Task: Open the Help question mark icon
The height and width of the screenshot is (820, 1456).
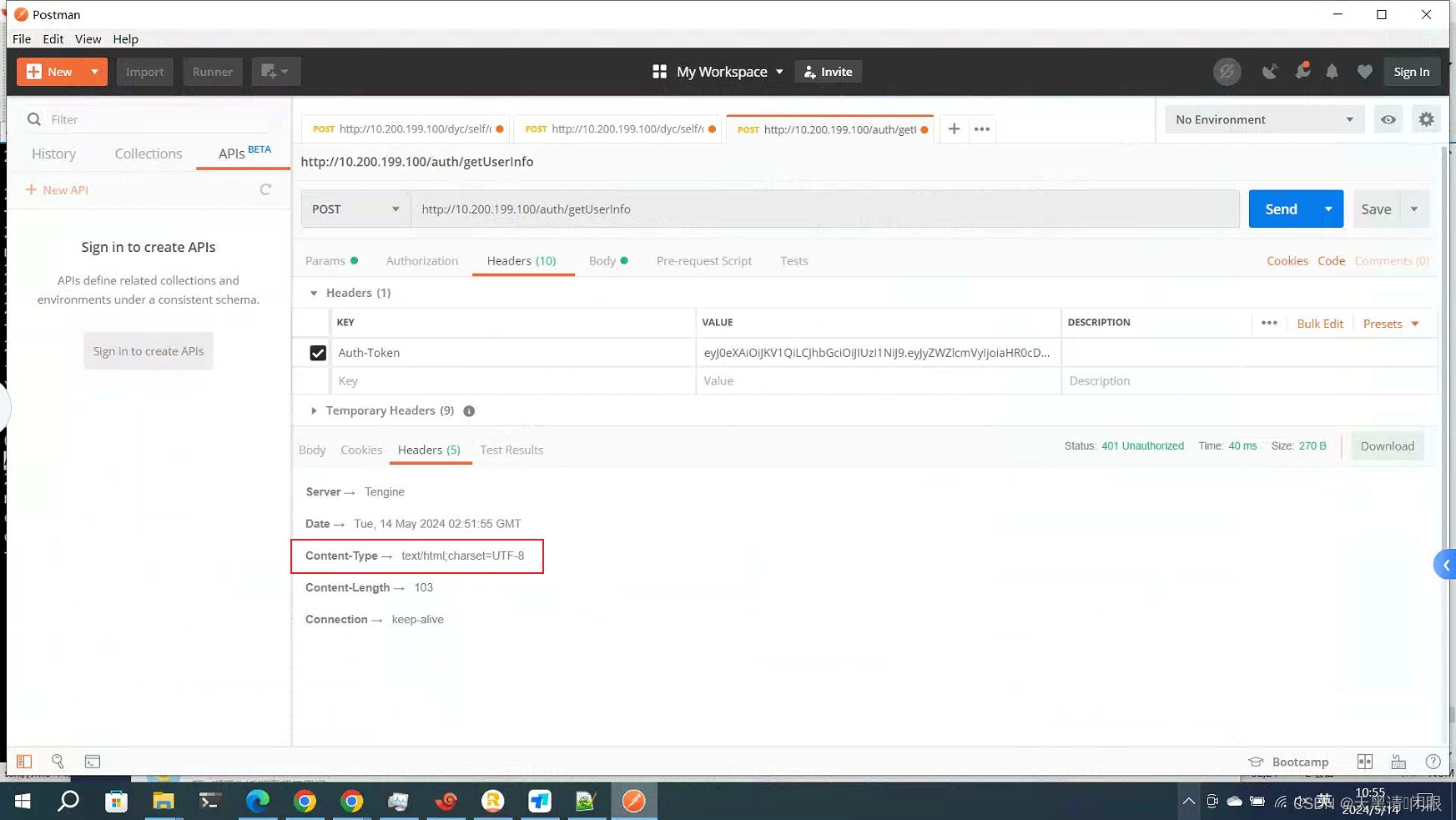Action: (x=1433, y=761)
